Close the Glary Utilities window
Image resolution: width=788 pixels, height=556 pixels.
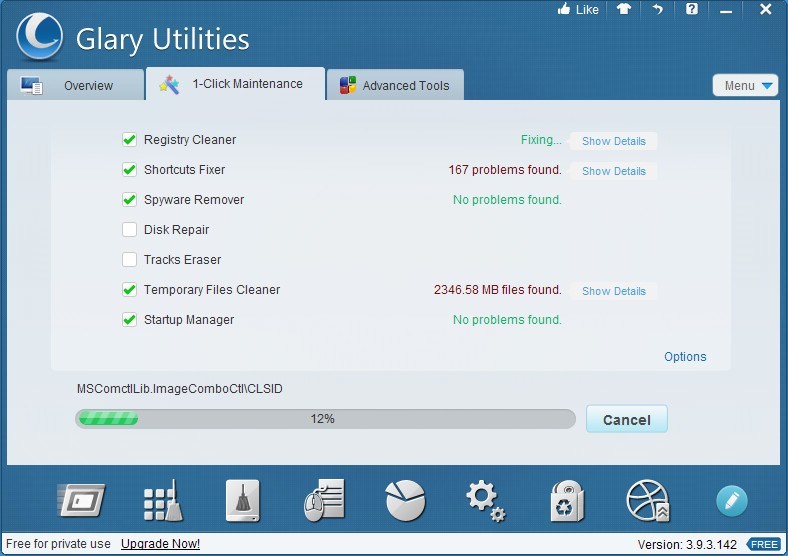pos(765,9)
